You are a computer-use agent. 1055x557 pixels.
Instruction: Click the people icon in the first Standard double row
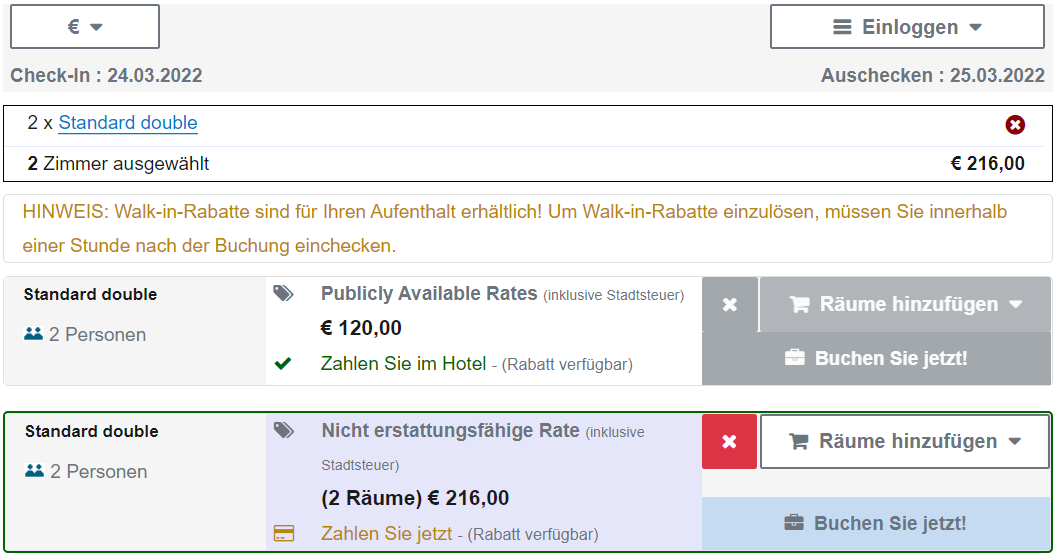[x=34, y=334]
